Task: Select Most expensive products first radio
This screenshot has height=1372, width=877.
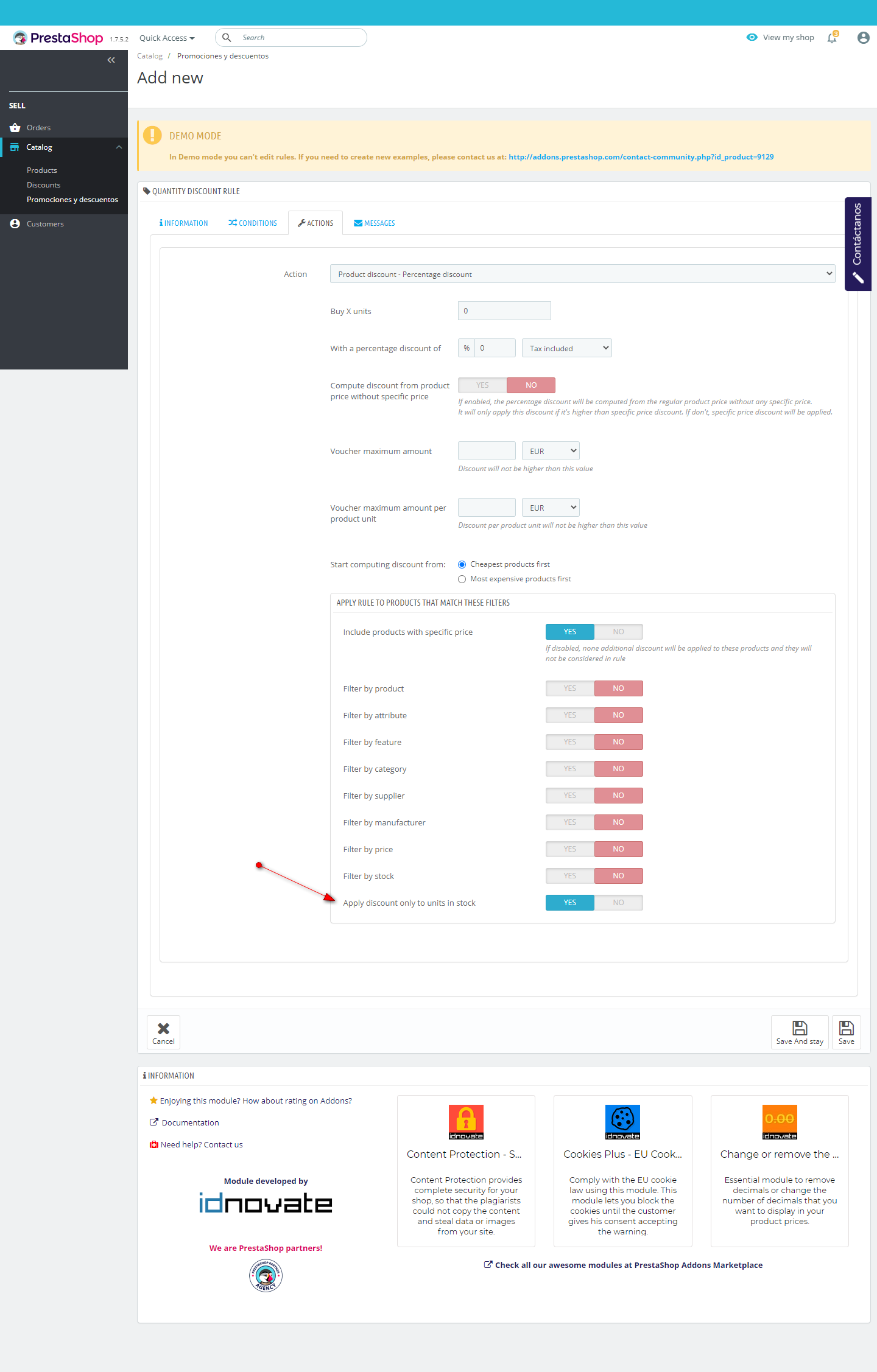Action: [x=462, y=579]
